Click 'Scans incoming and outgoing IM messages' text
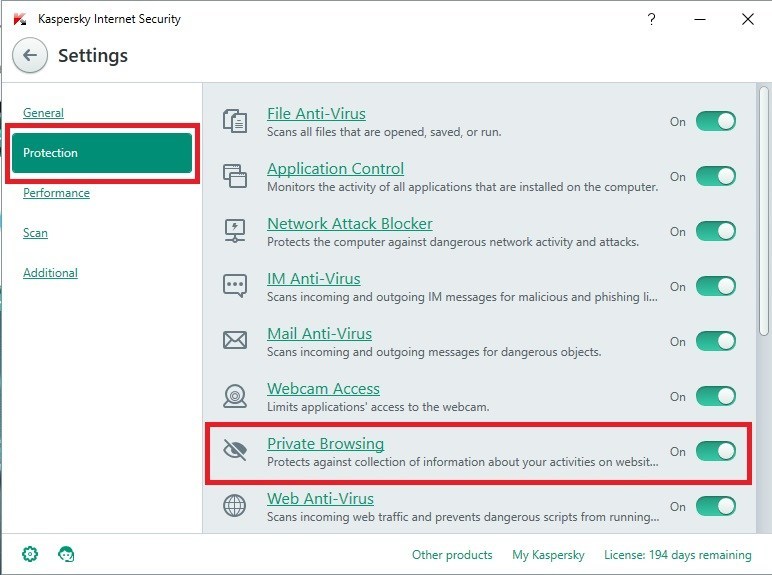The width and height of the screenshot is (772, 575). coord(462,297)
